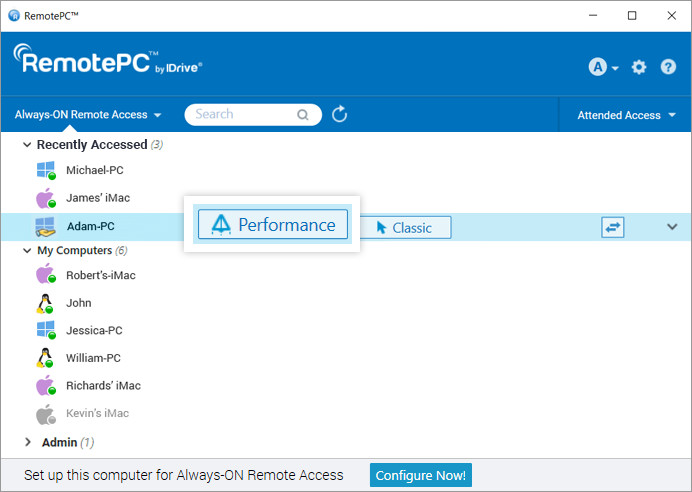Select Michael-PC Windows icon

coord(46,170)
